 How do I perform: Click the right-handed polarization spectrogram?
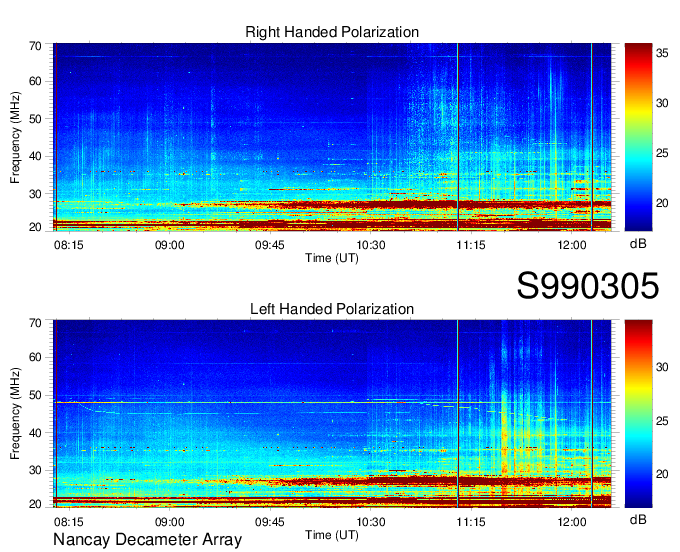(x=332, y=137)
